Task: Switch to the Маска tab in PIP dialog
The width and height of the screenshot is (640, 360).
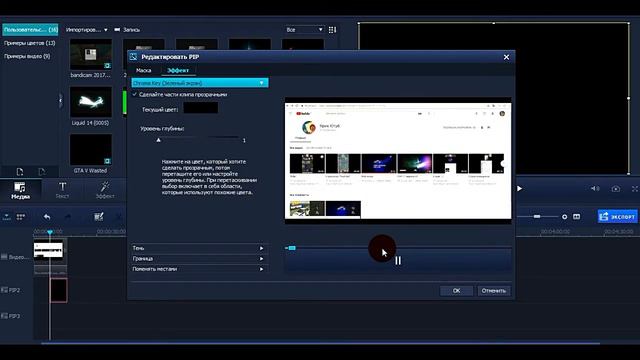Action: [144, 70]
